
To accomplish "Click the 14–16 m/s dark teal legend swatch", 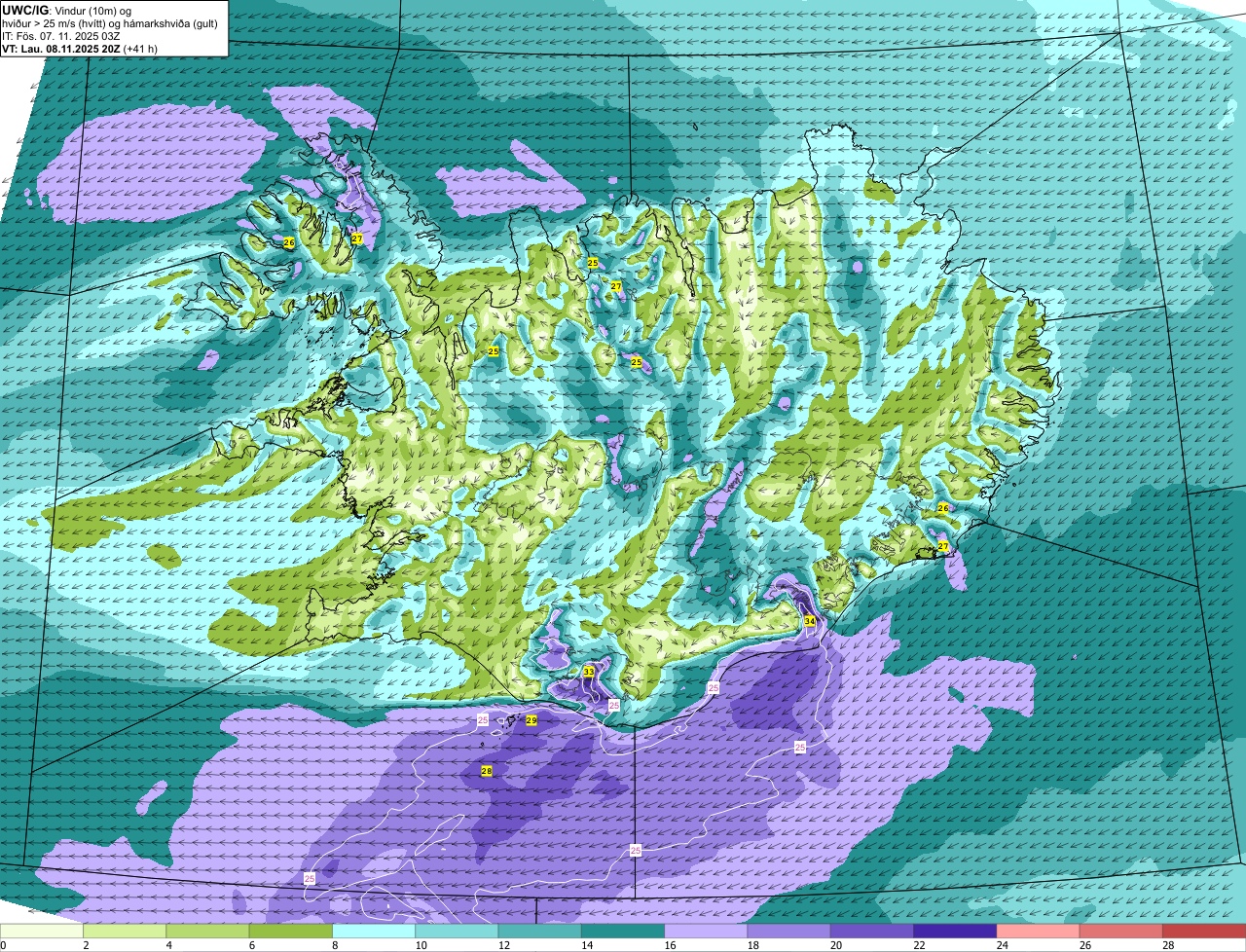I will (x=623, y=932).
